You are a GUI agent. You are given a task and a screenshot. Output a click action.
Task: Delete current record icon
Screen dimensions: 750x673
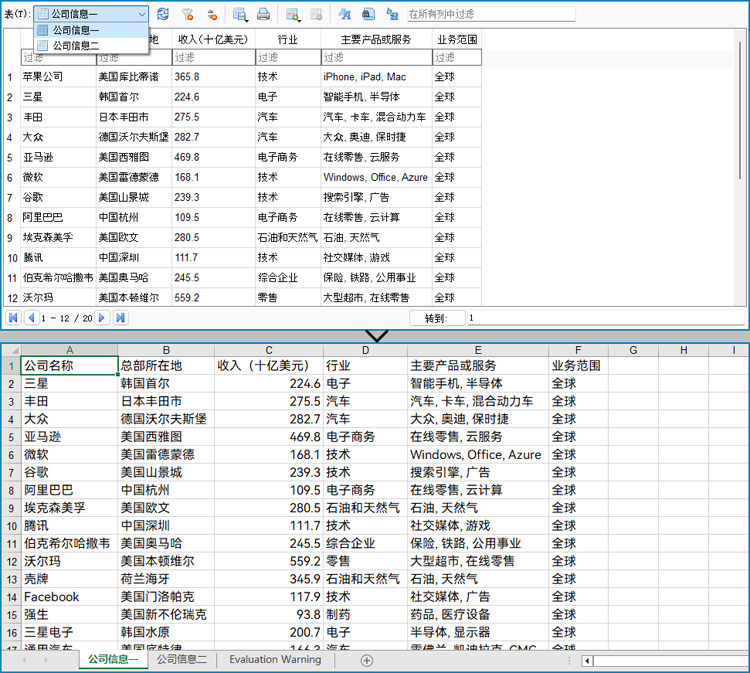click(x=316, y=14)
